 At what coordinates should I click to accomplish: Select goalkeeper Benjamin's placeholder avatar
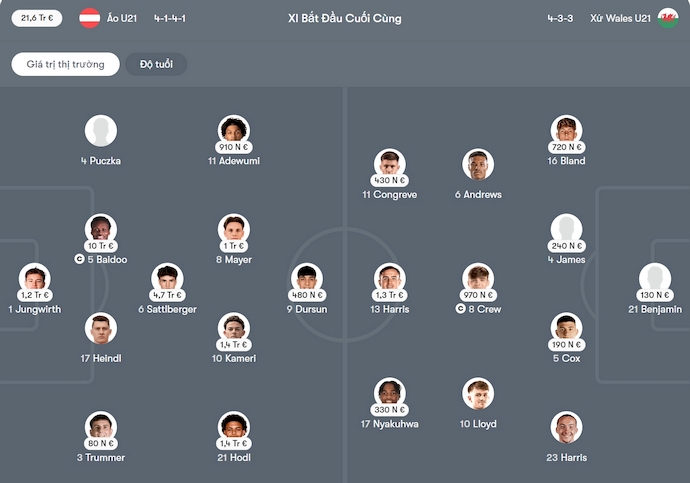pos(654,278)
